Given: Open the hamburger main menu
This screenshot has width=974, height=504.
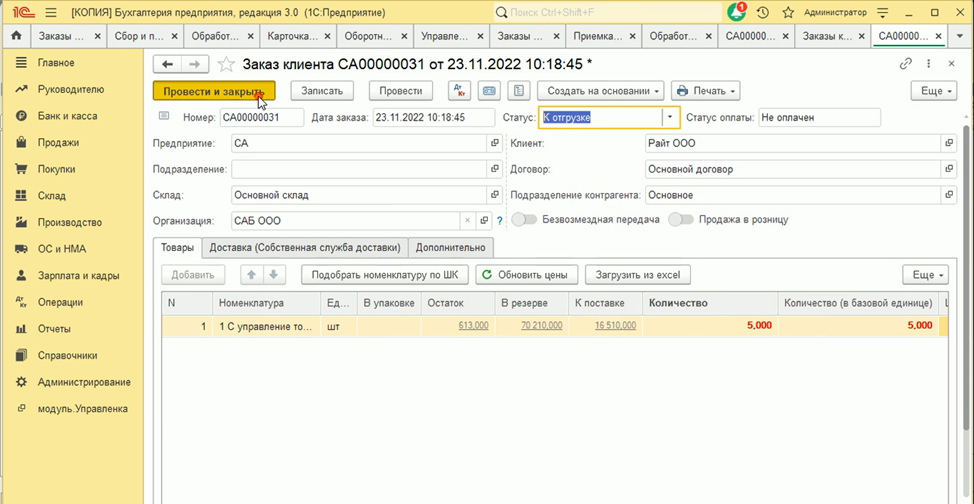Looking at the screenshot, I should click(x=52, y=12).
